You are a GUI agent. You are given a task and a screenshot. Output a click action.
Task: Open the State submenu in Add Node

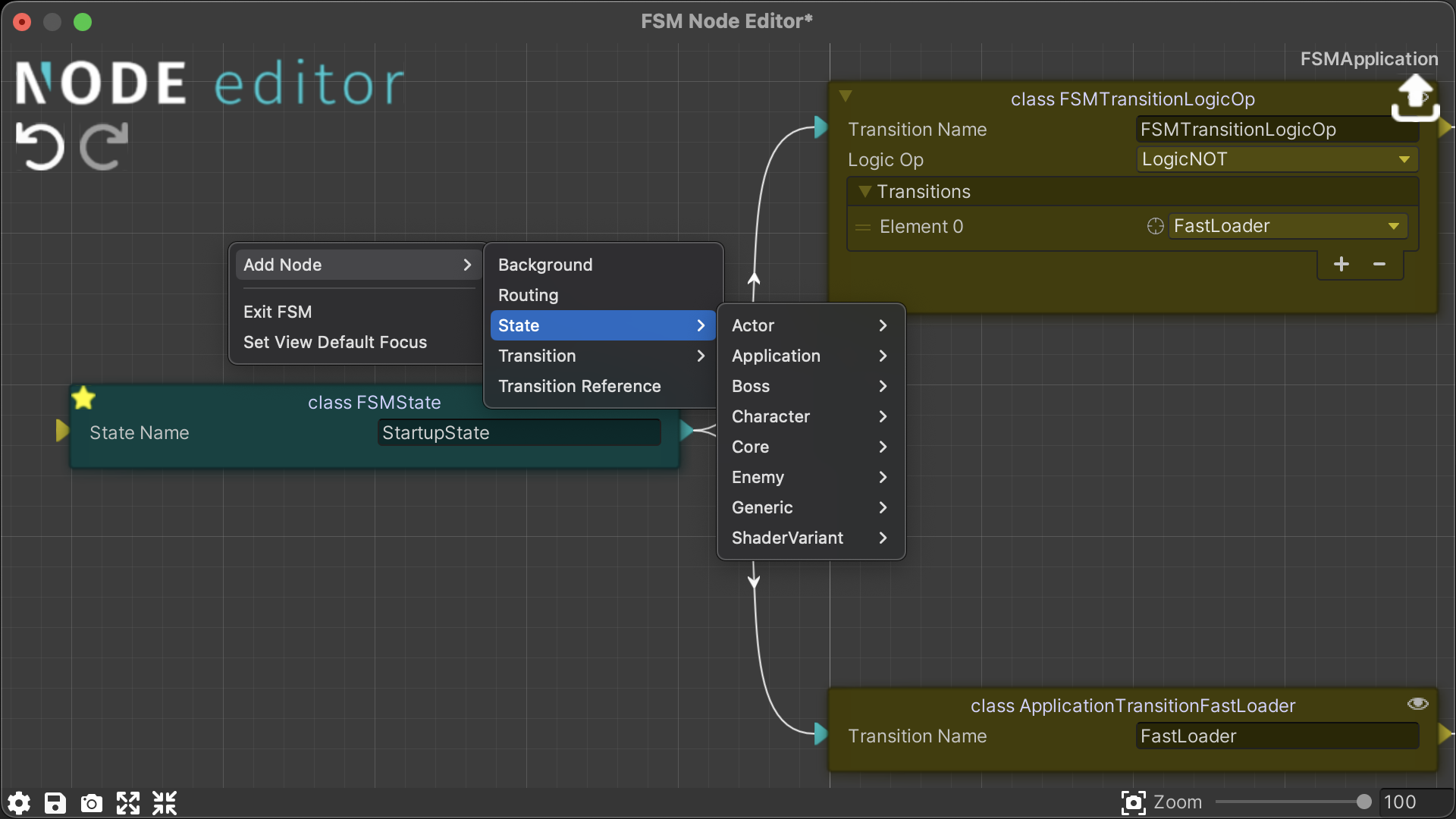click(601, 325)
